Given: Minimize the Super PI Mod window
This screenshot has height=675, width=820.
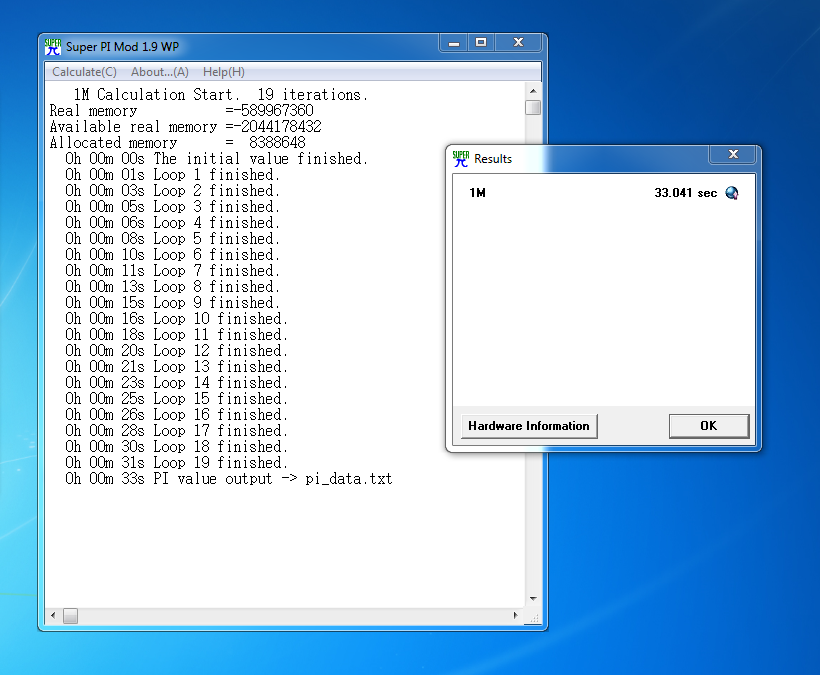Looking at the screenshot, I should [453, 43].
